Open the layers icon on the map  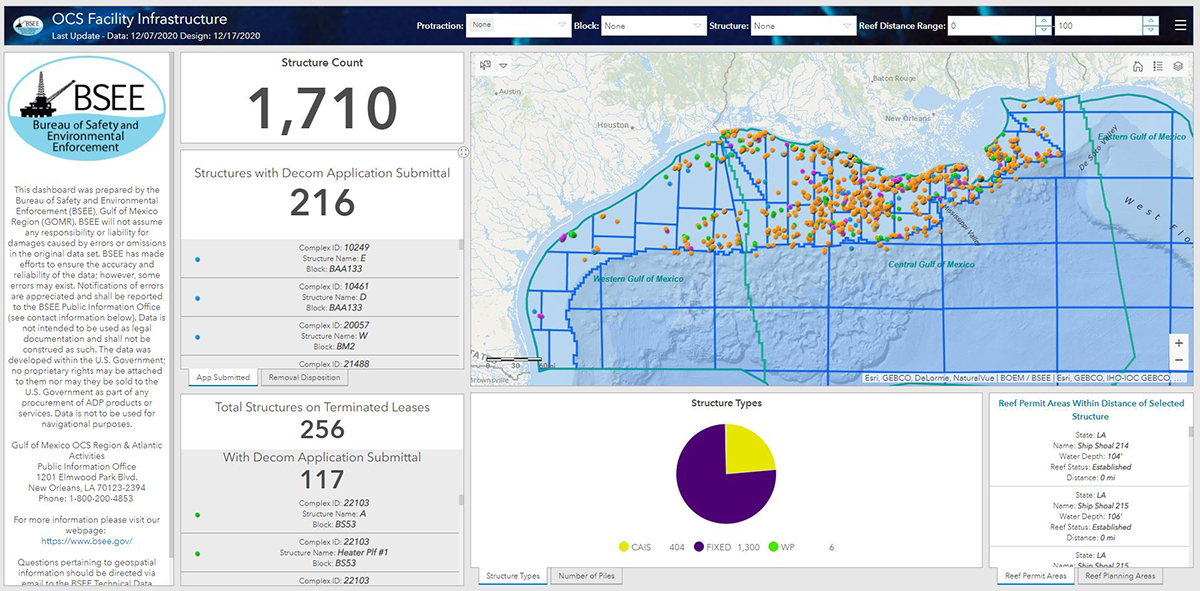1178,66
